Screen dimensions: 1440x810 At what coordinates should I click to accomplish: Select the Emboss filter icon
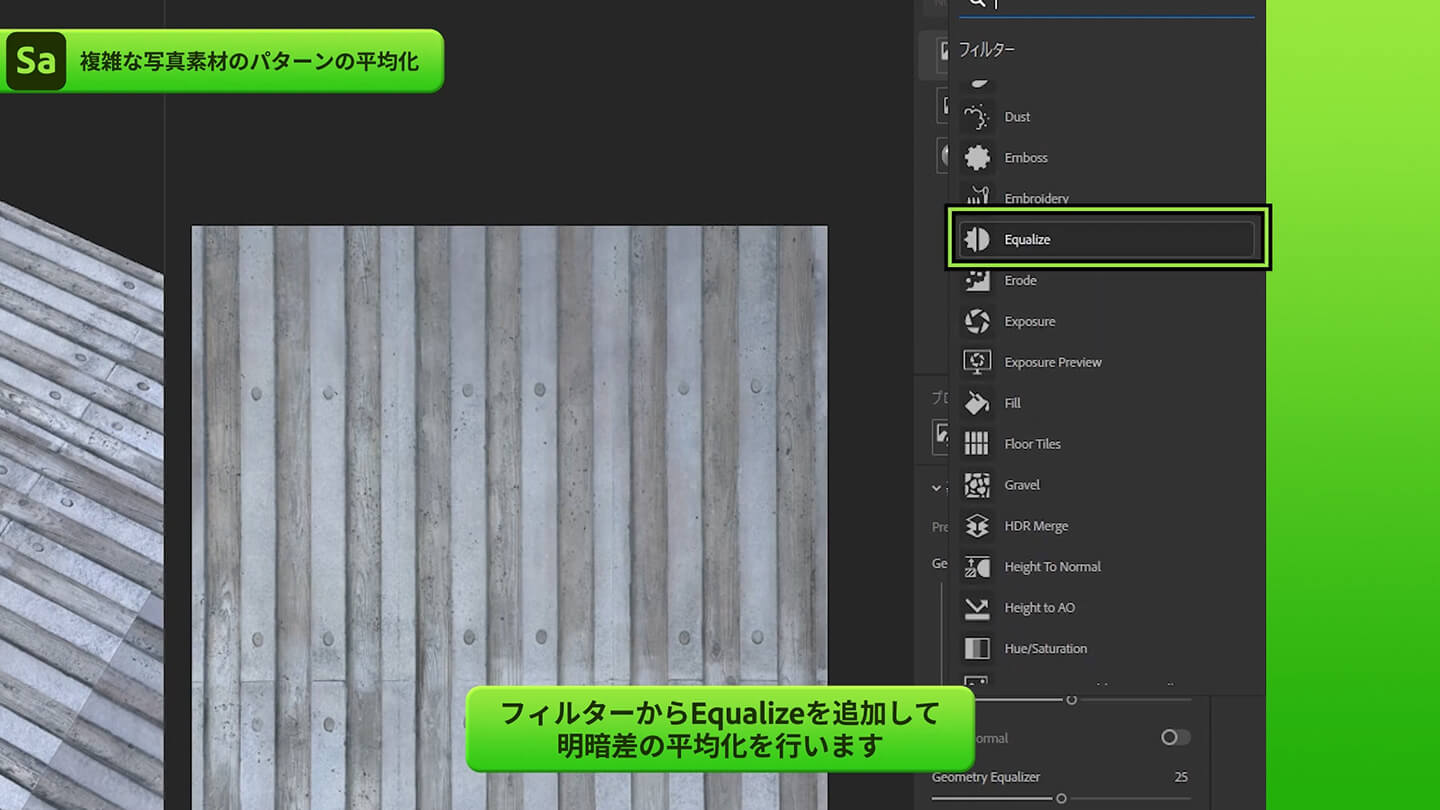click(977, 158)
